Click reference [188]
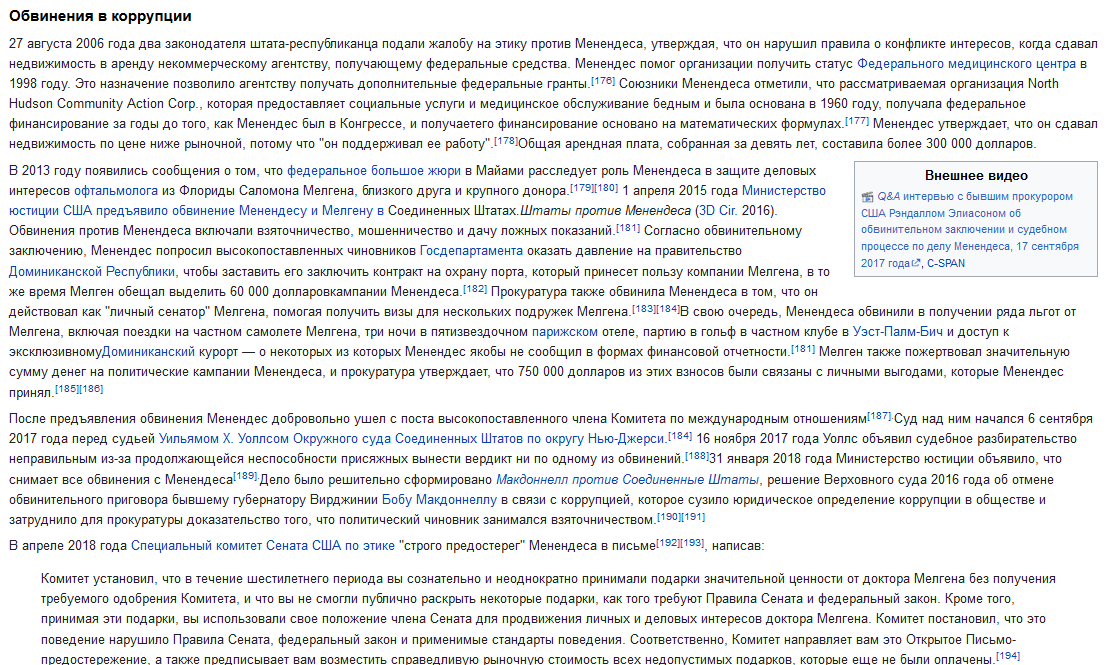1111x665 pixels. (x=697, y=455)
